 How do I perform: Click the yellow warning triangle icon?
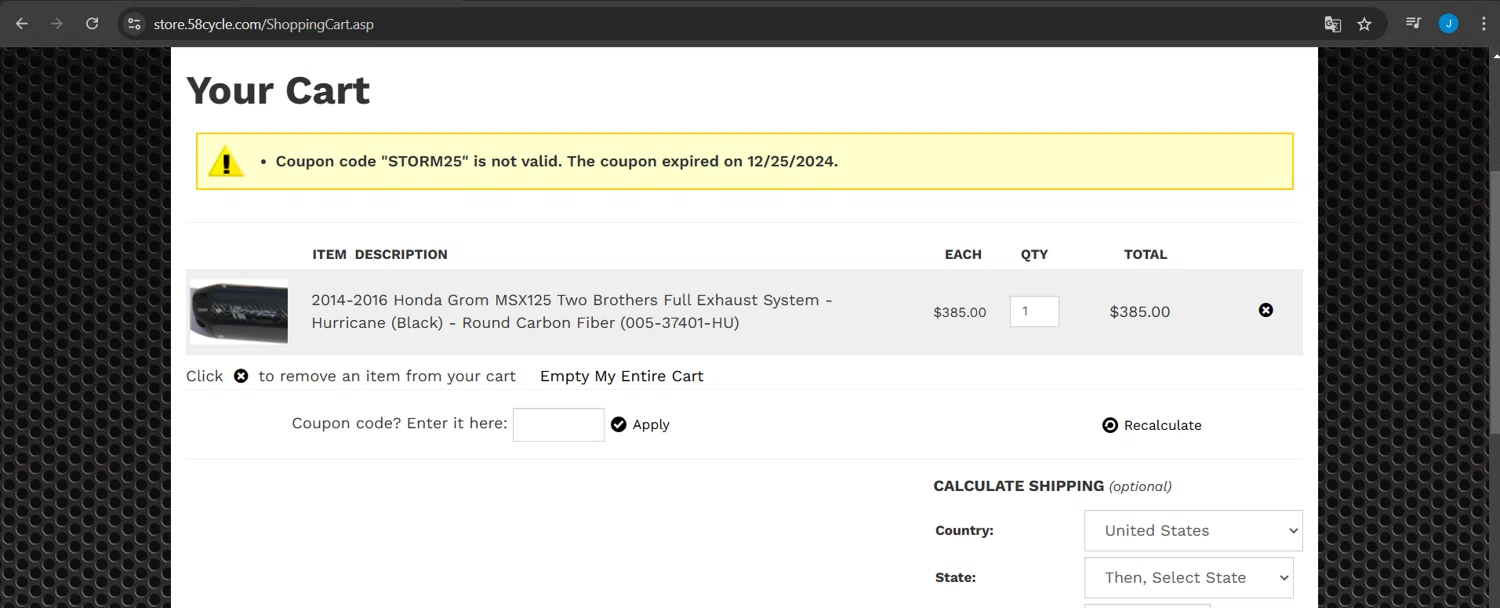226,161
